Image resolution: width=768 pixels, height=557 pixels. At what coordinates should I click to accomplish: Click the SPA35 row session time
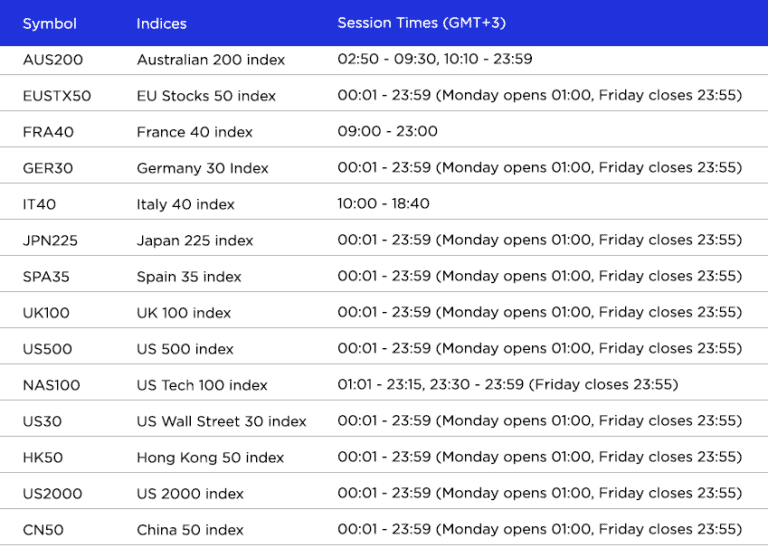point(539,276)
